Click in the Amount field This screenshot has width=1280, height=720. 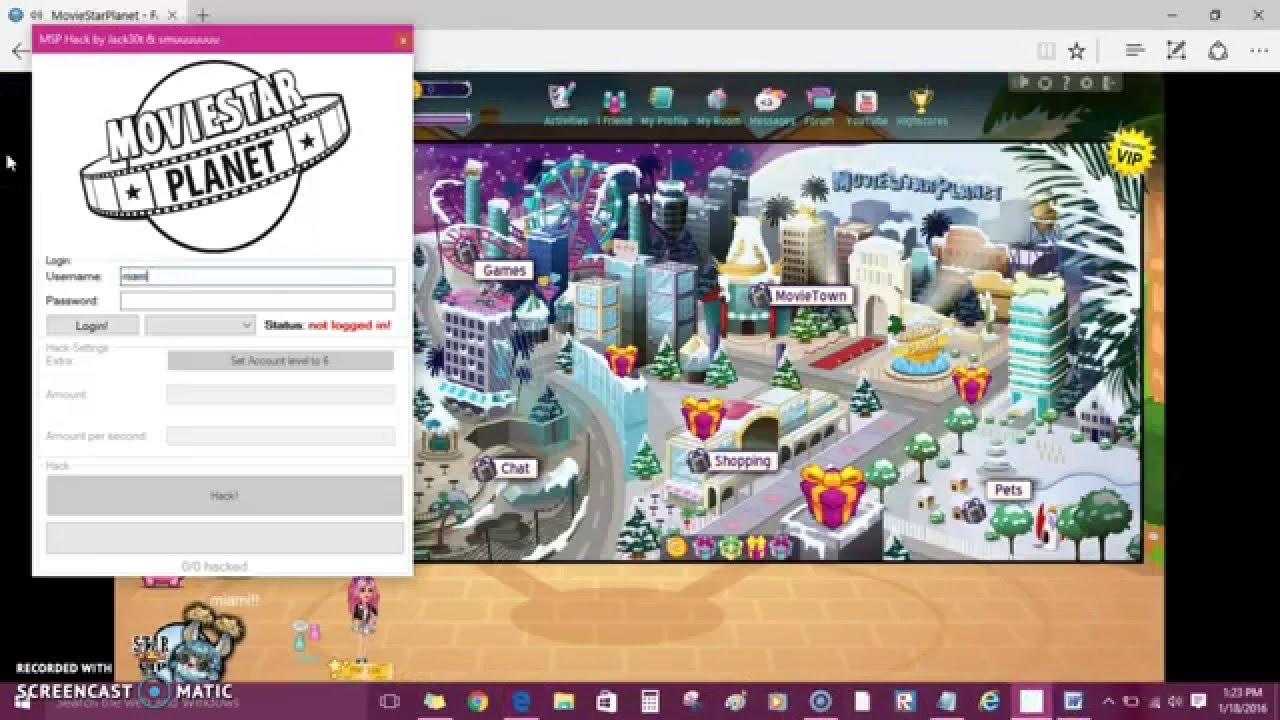(280, 395)
